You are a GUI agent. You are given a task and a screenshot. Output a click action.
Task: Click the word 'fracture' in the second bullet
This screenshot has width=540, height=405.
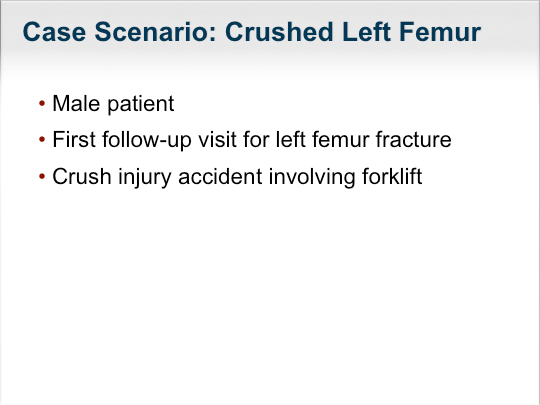(413, 139)
